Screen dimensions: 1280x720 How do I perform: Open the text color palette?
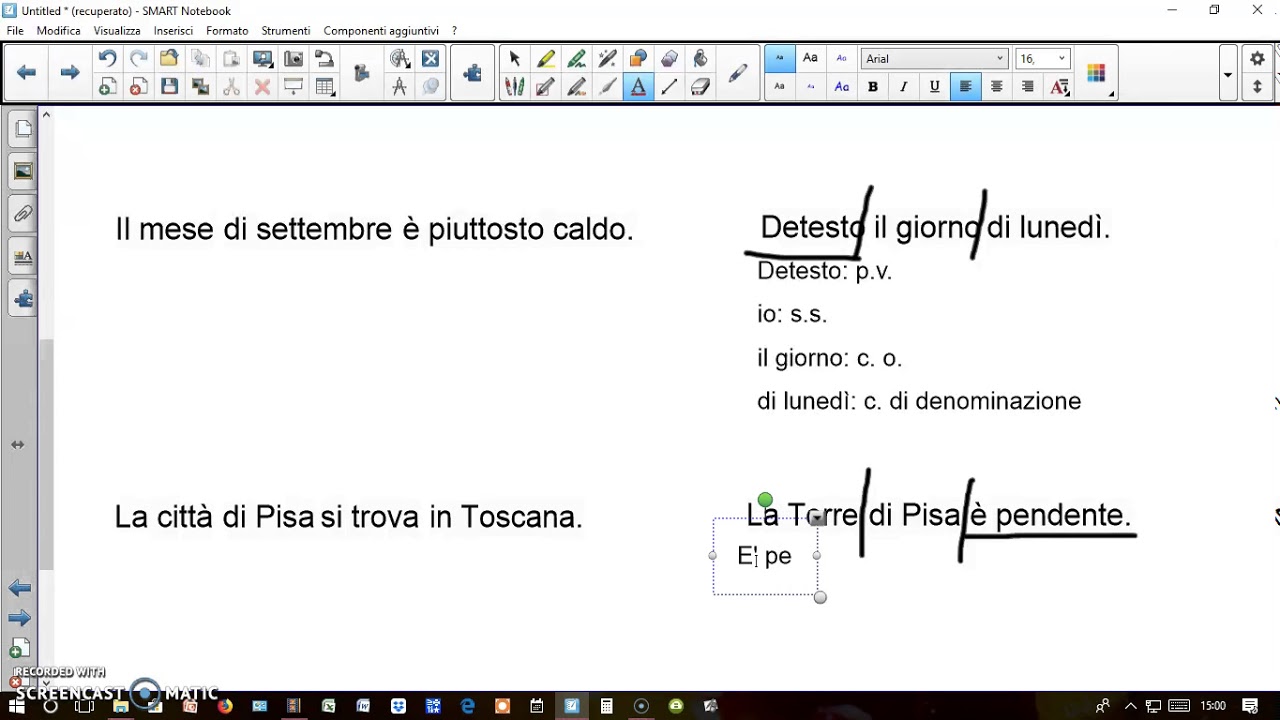pyautogui.click(x=1096, y=73)
